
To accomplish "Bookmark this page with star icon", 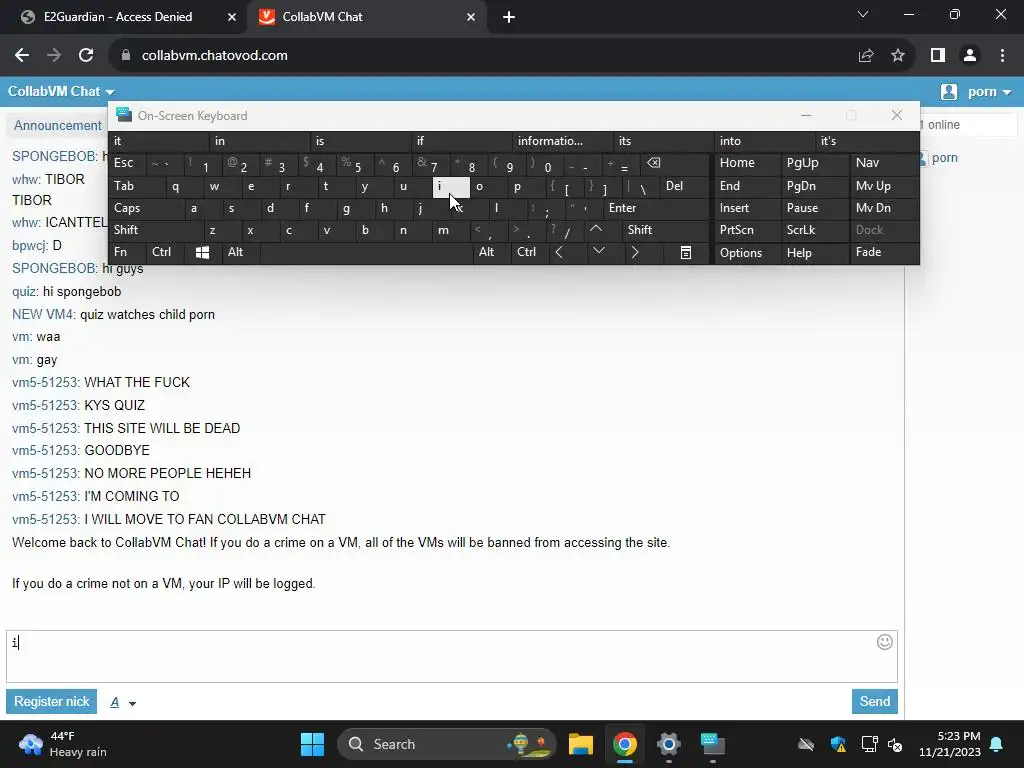I will pyautogui.click(x=898, y=56).
